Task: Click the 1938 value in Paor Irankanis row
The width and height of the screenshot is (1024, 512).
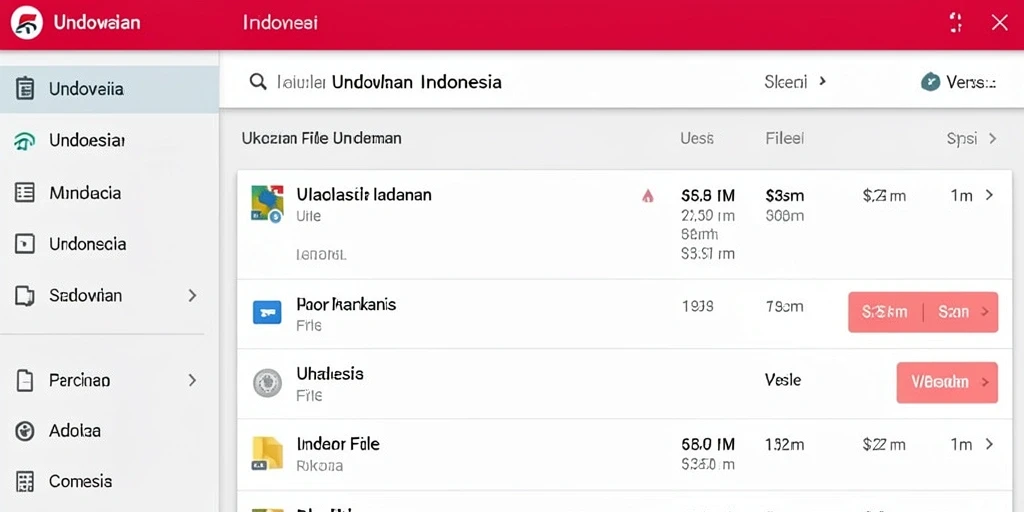Action: click(697, 306)
